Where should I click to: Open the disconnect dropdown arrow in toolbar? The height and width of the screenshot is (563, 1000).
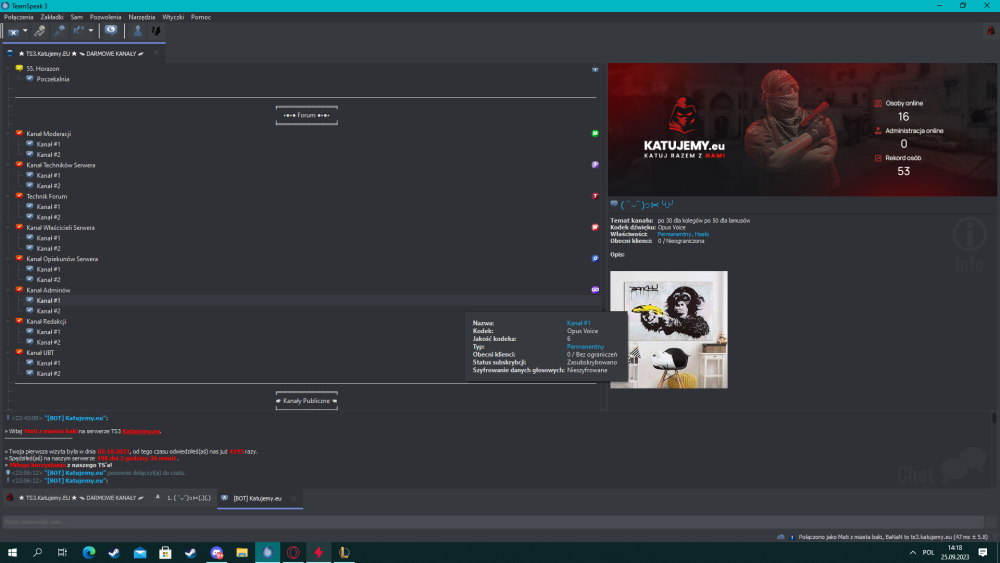26,31
